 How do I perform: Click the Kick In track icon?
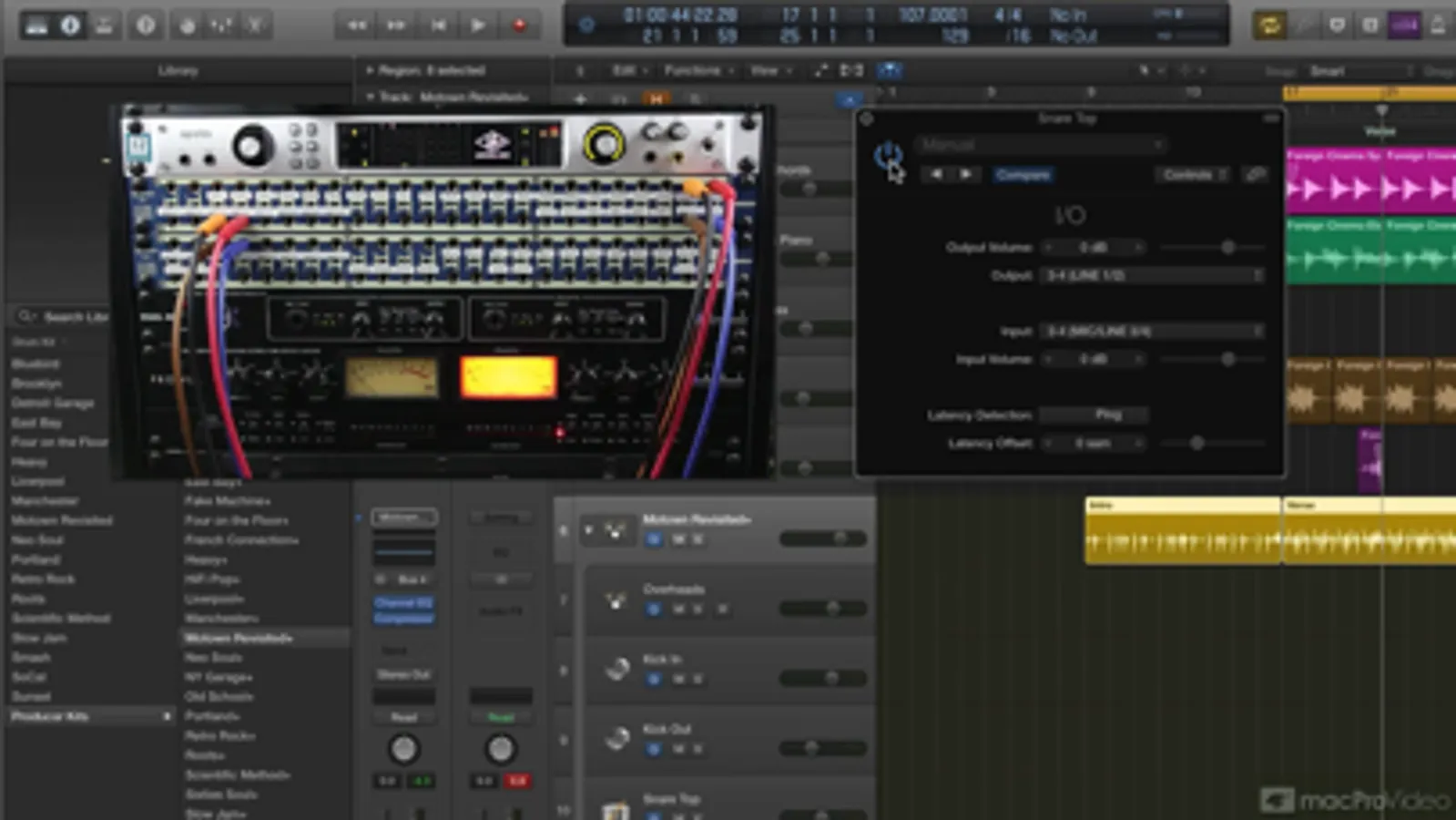coord(616,669)
